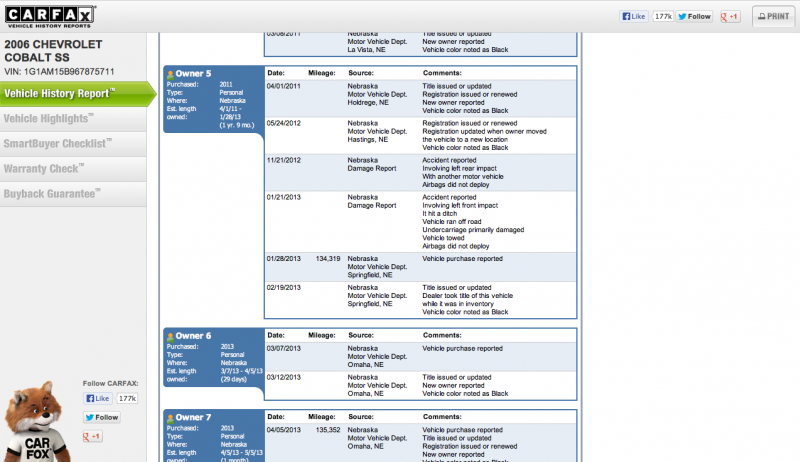
Task: Open the Vehicle History Report tab
Action: 77,94
